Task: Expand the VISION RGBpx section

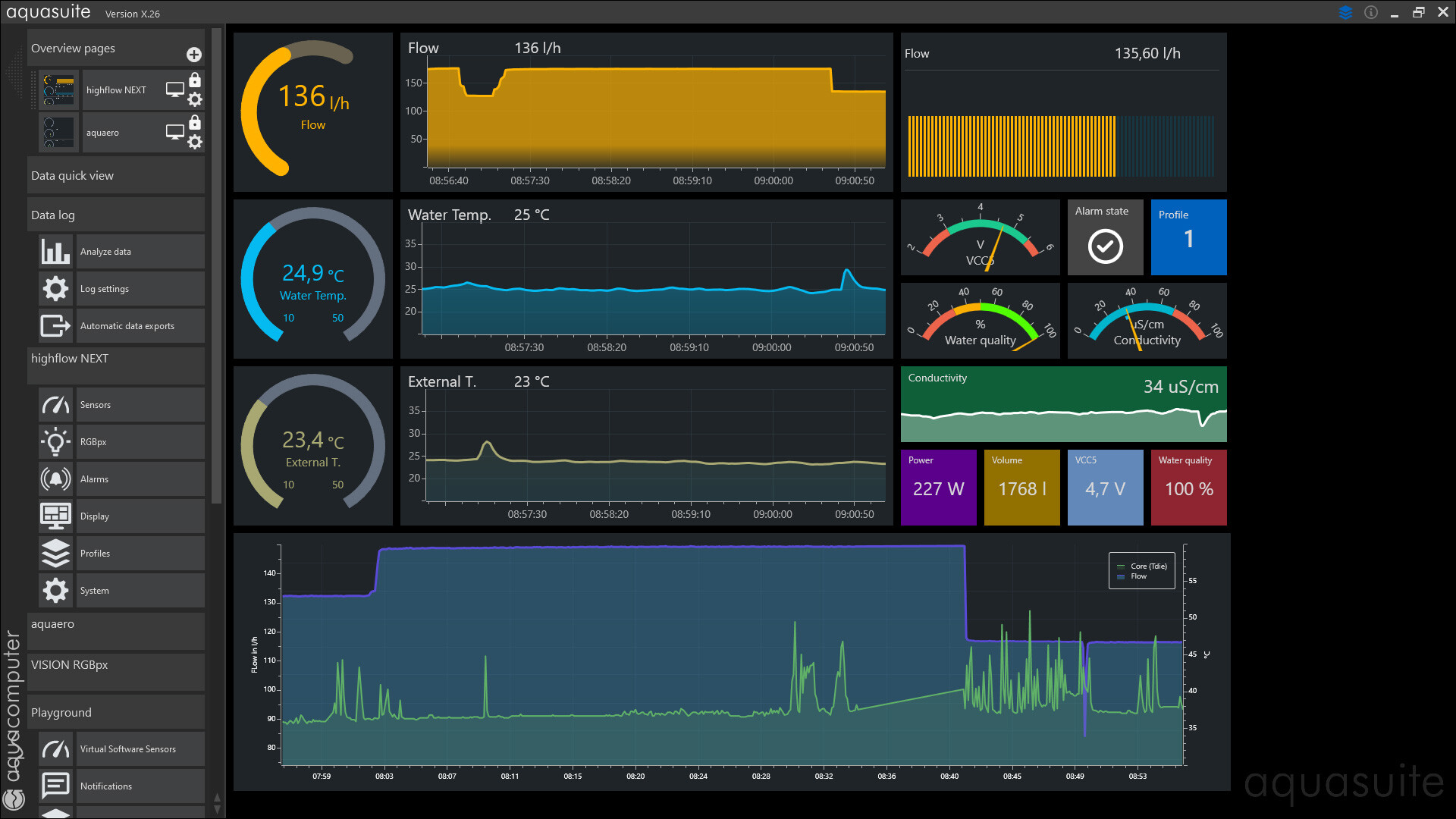Action: point(115,665)
